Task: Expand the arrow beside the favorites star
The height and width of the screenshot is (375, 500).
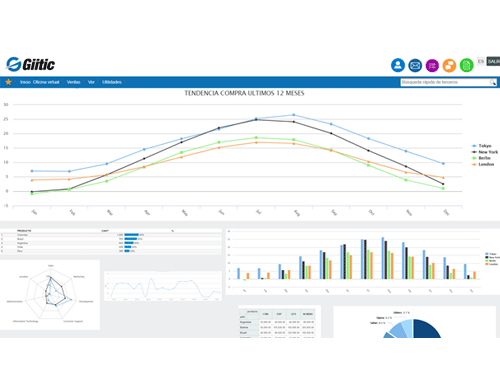Action: [15, 81]
